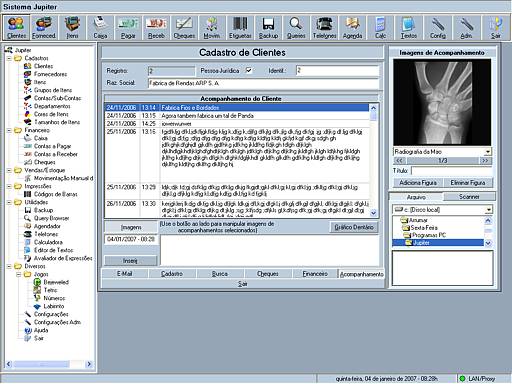Switch to the Arquivo tab

(x=416, y=197)
